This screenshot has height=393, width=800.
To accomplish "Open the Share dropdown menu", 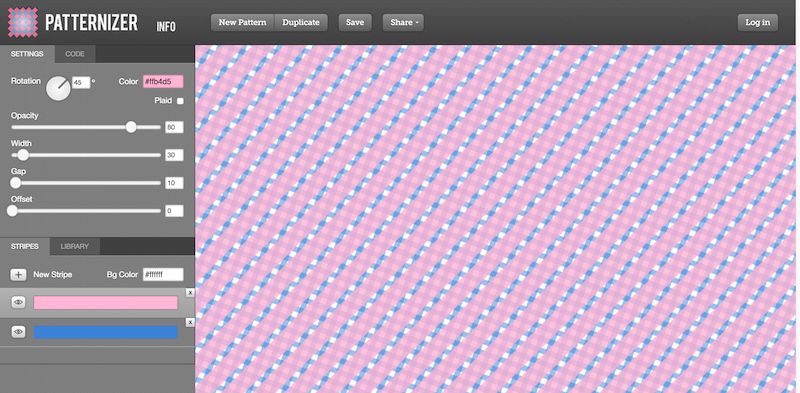I will (x=403, y=22).
